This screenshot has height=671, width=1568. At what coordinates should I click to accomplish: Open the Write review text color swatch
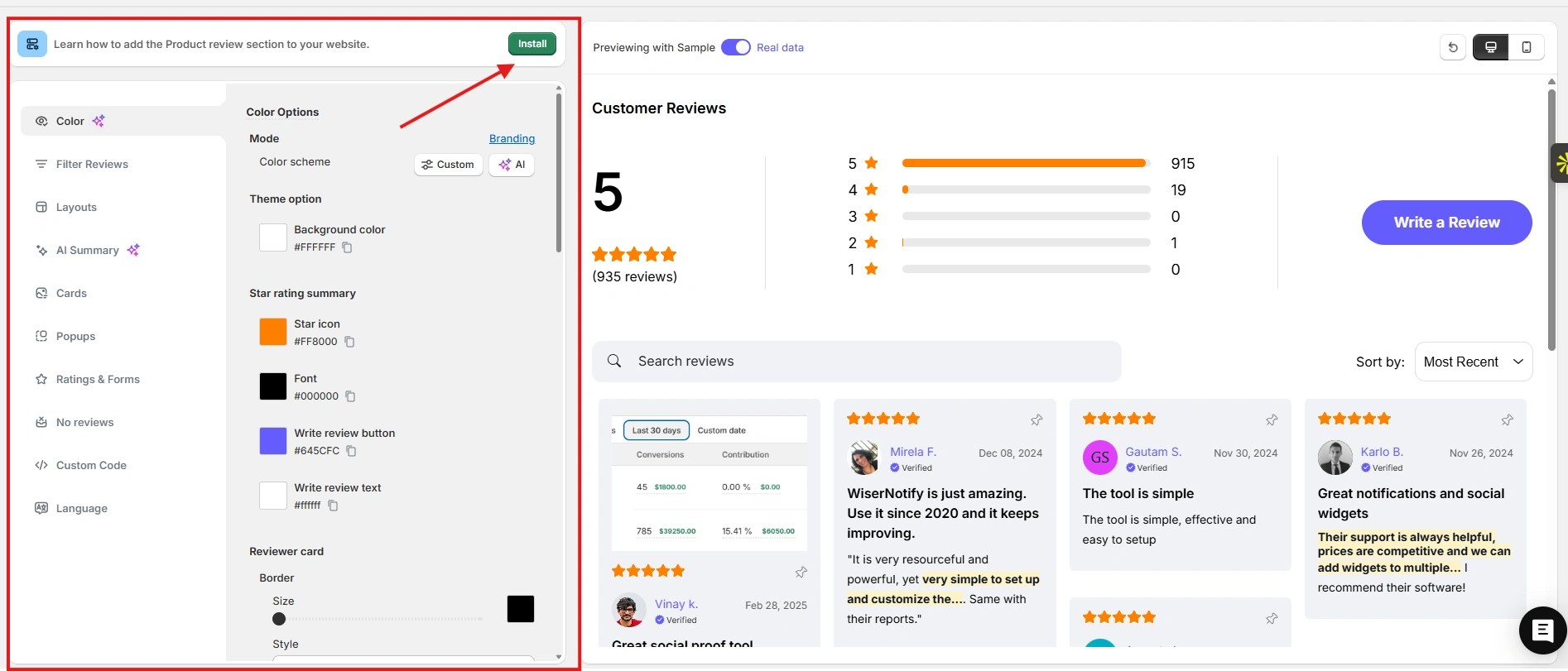pos(273,496)
